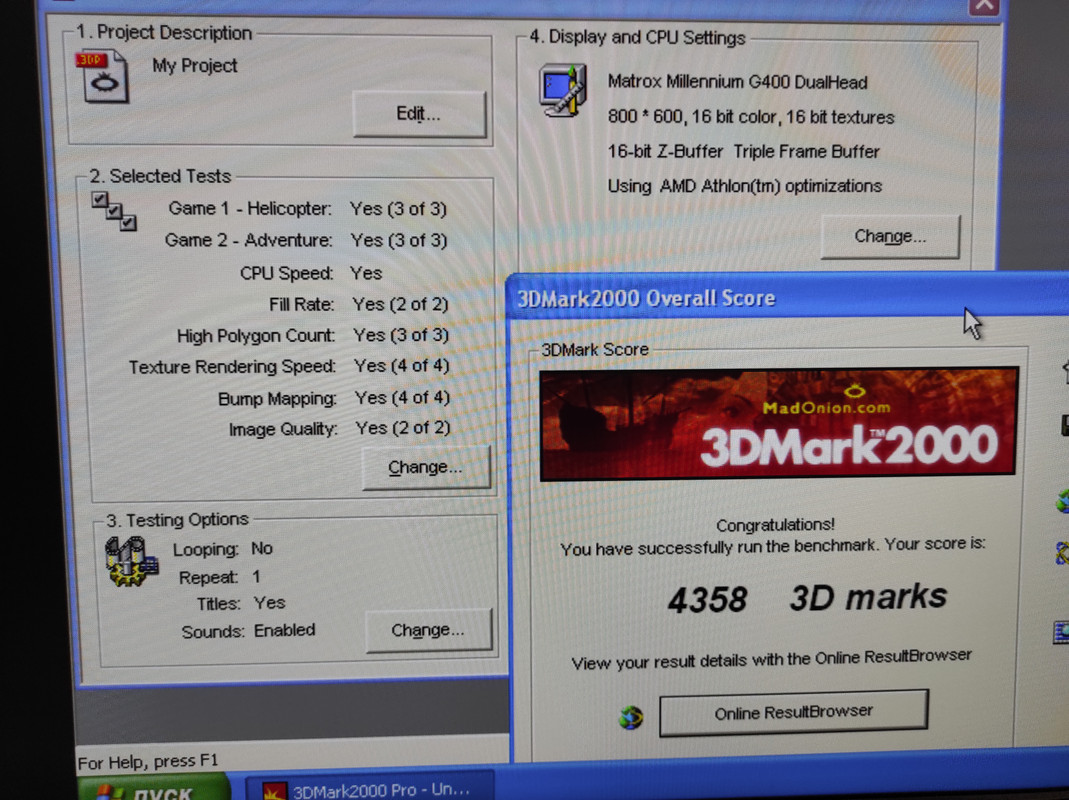Click the 'Game 2 - Adventure:' row

click(305, 240)
